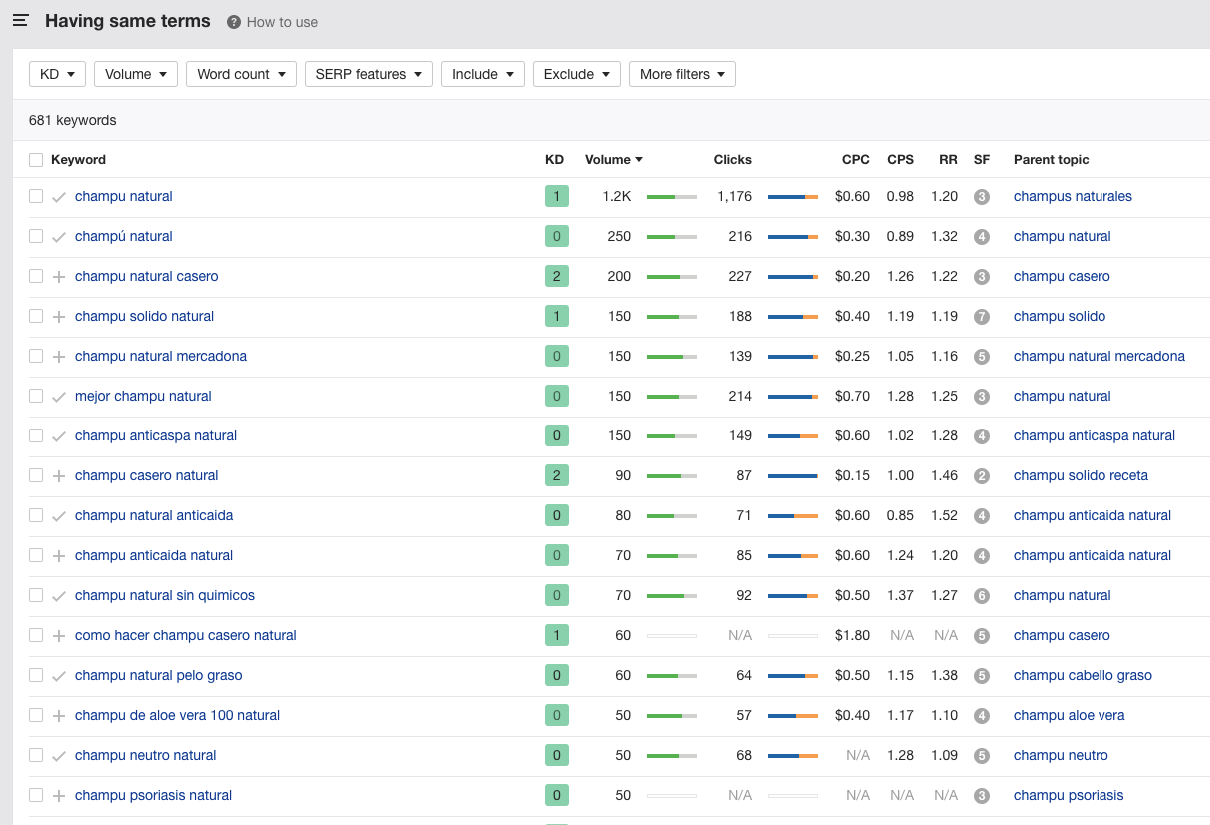The image size is (1210, 825).
Task: Select the checkbox for champu anticaspa natural
Action: [35, 436]
